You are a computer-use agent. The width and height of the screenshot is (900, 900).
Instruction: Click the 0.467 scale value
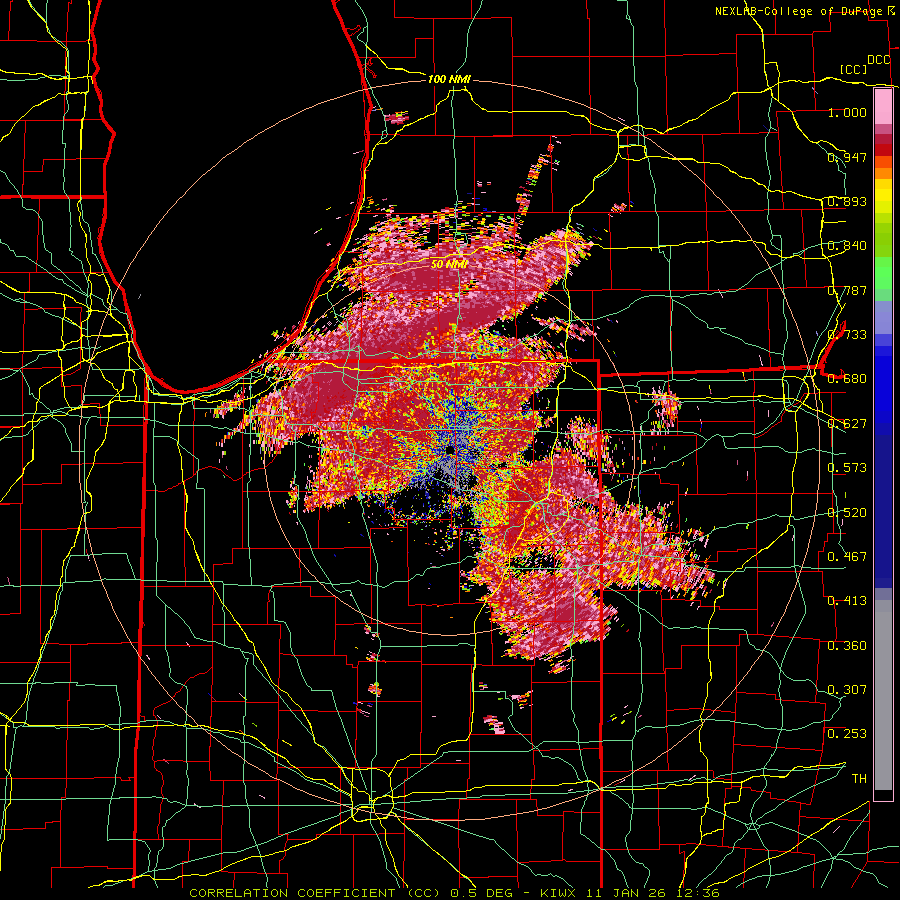click(847, 557)
